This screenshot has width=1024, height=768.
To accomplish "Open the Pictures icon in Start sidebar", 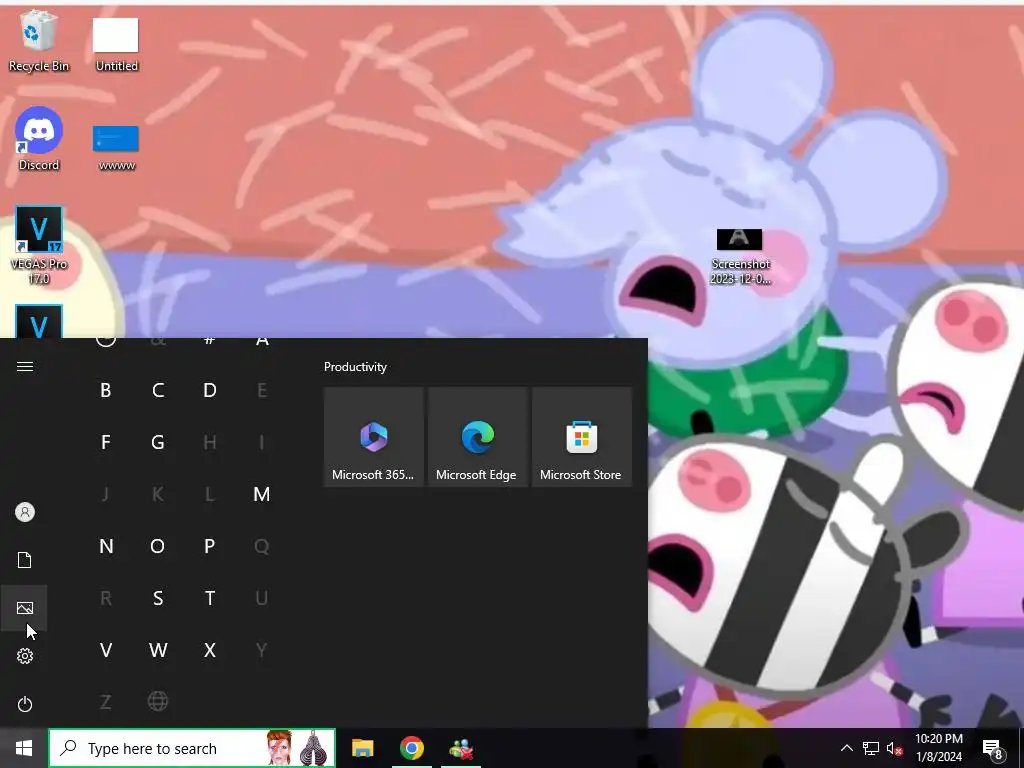I will pyautogui.click(x=25, y=608).
